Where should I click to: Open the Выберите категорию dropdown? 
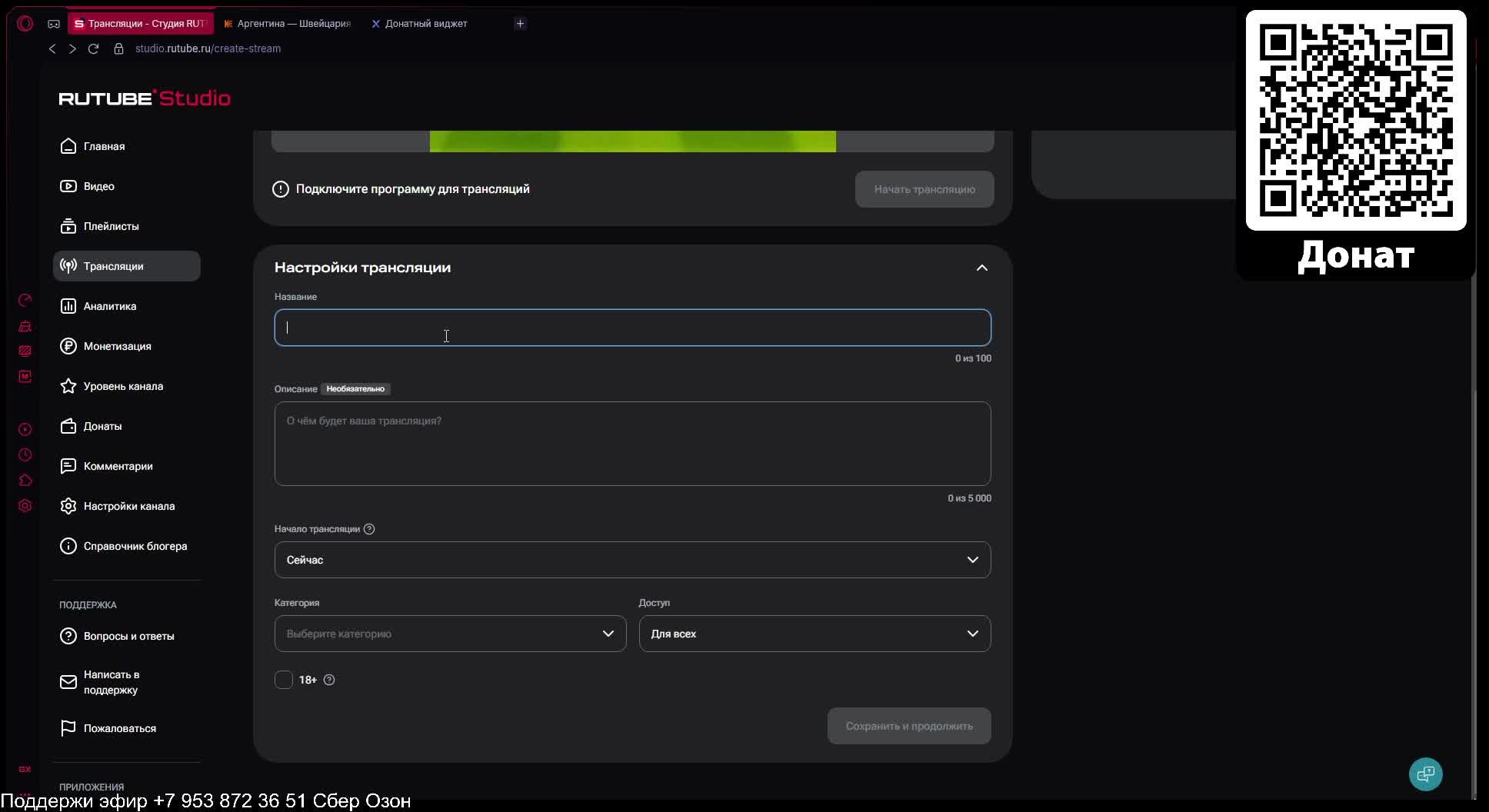pos(450,634)
